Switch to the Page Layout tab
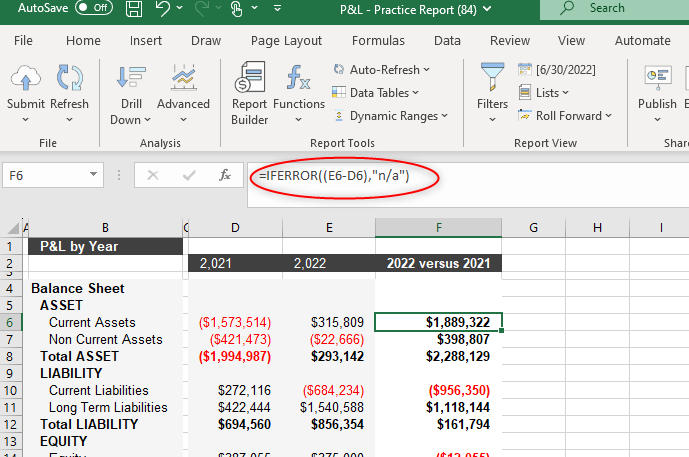Viewport: 689px width, 457px height. click(286, 41)
